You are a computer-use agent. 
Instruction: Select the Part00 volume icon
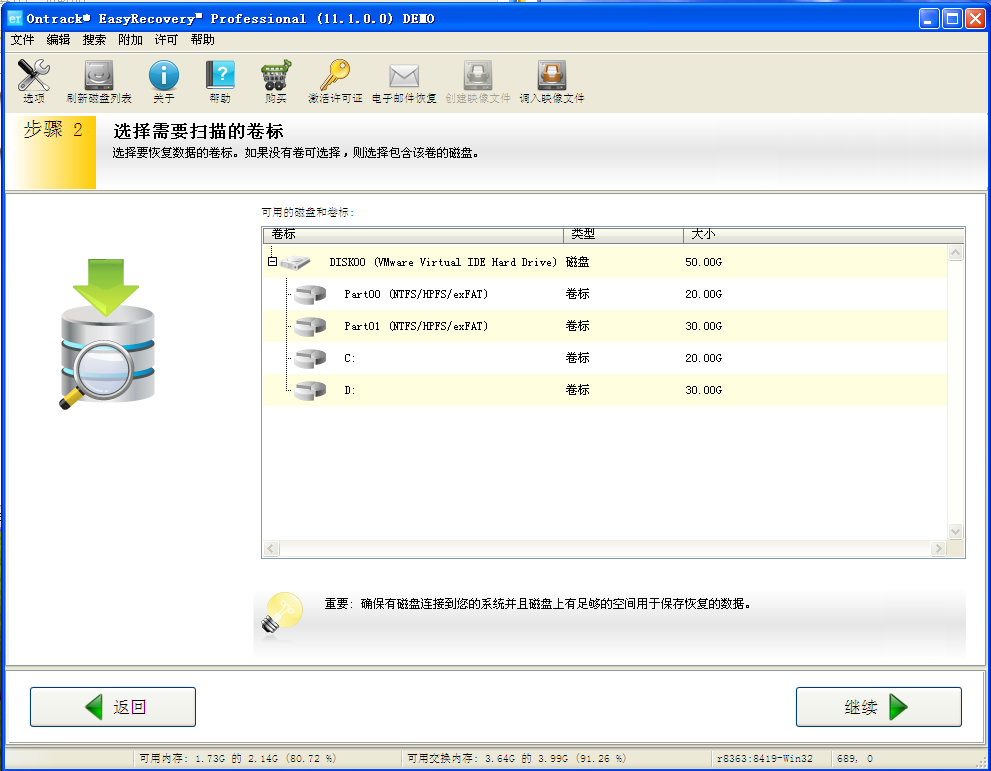pyautogui.click(x=310, y=294)
